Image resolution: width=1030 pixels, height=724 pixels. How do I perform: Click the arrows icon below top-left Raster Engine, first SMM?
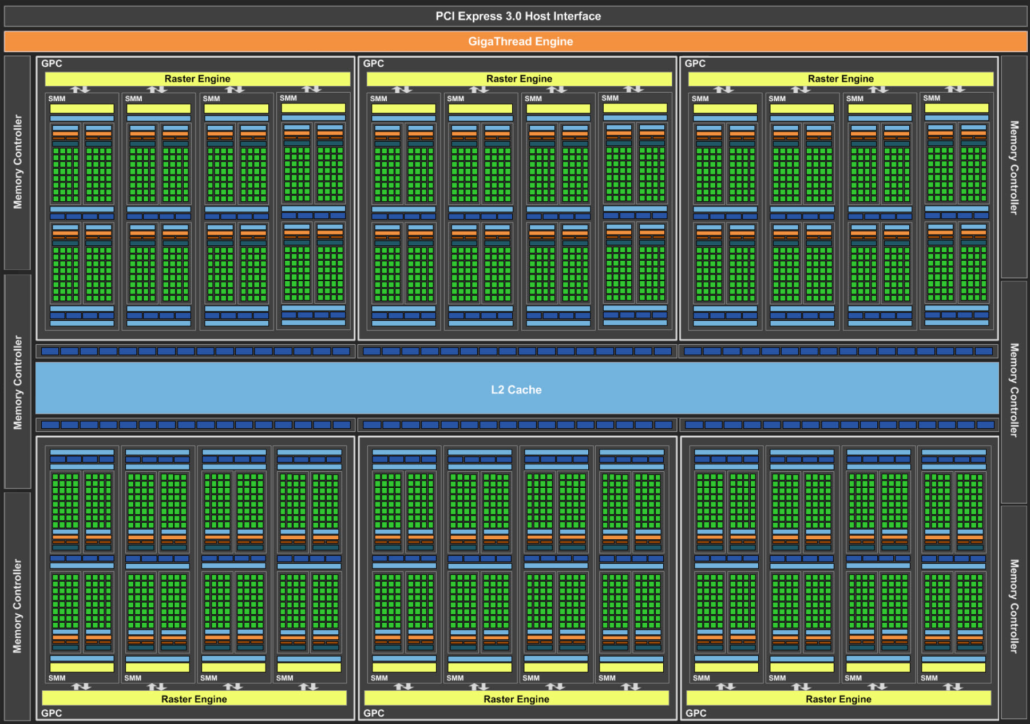80,89
